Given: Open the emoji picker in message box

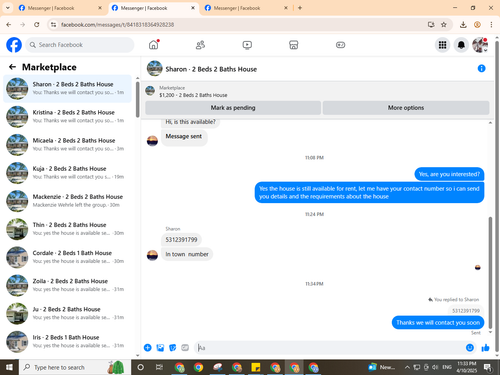Looking at the screenshot, I should [x=470, y=348].
